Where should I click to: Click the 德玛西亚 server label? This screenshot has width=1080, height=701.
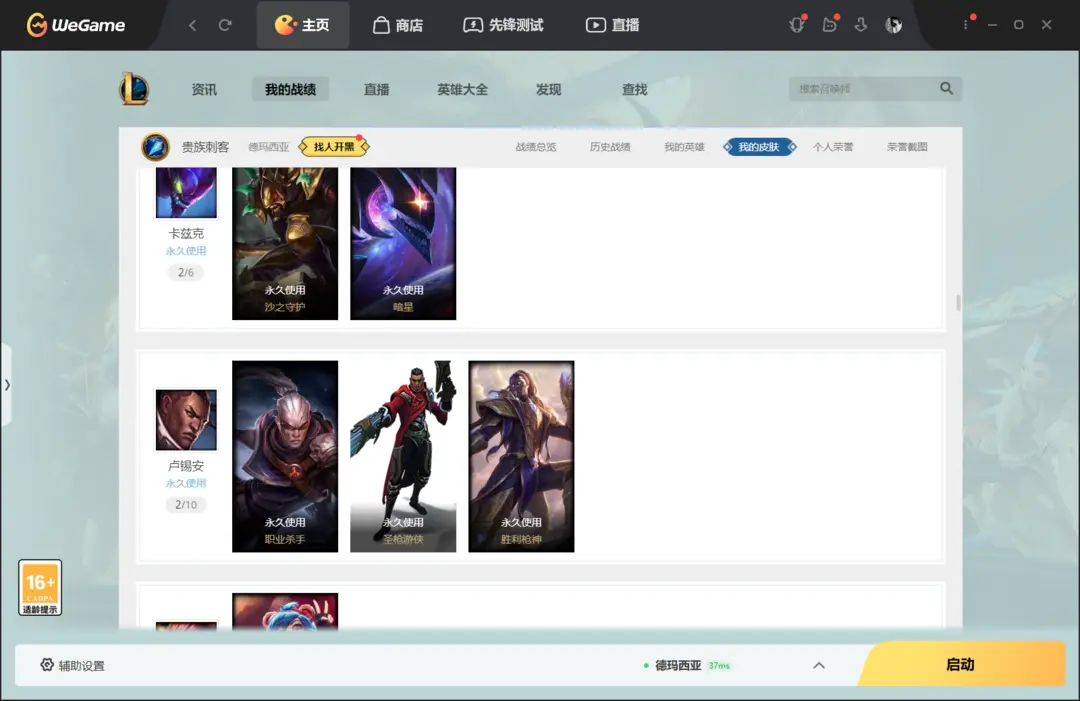pyautogui.click(x=269, y=147)
